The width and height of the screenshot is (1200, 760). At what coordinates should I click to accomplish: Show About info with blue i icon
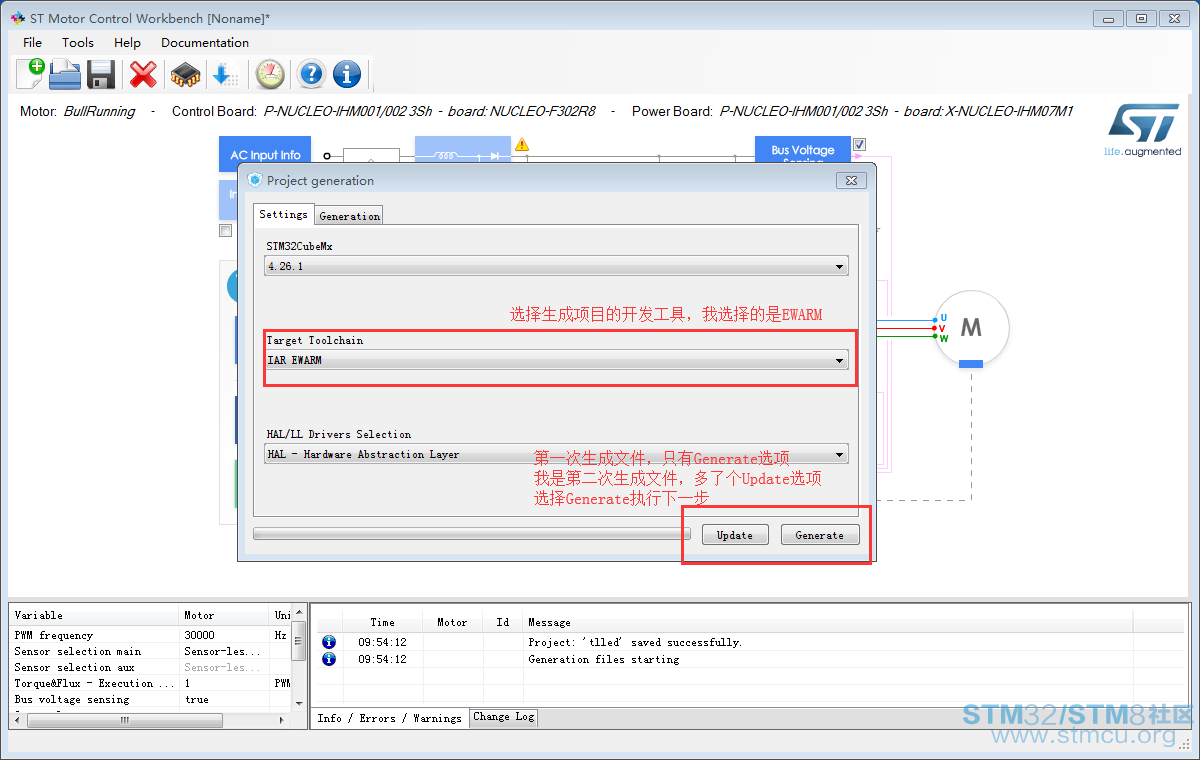click(x=347, y=74)
